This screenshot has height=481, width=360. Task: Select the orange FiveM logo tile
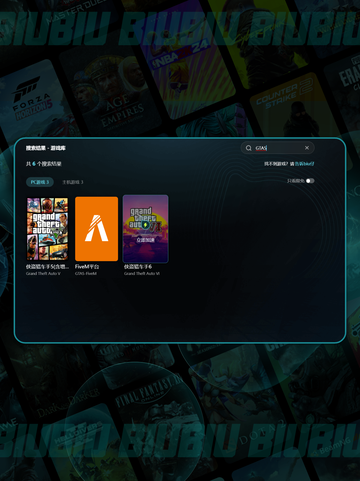pyautogui.click(x=96, y=229)
